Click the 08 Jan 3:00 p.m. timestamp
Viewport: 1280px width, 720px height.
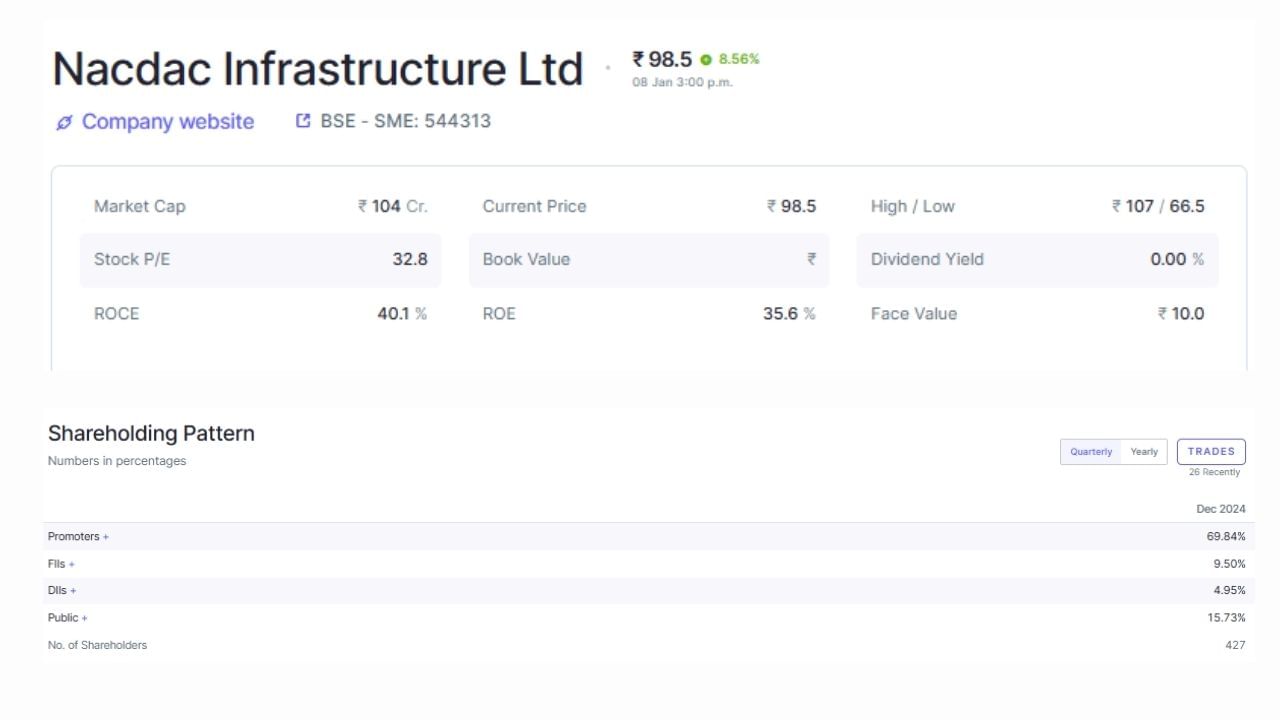click(682, 83)
